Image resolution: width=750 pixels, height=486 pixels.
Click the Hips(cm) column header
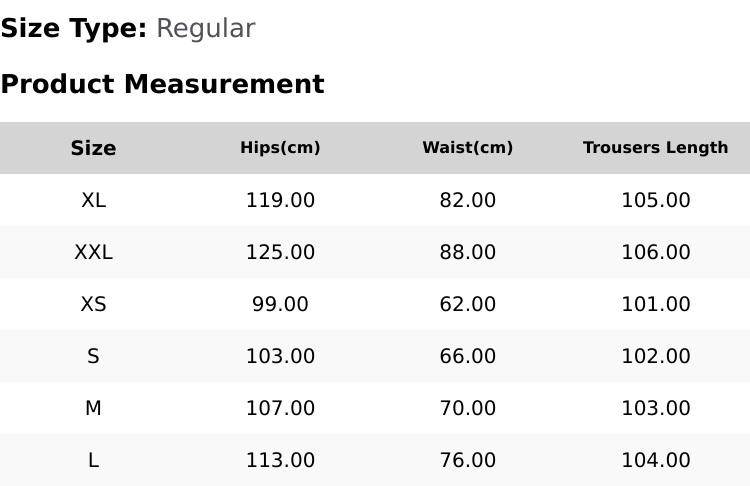pos(280,148)
